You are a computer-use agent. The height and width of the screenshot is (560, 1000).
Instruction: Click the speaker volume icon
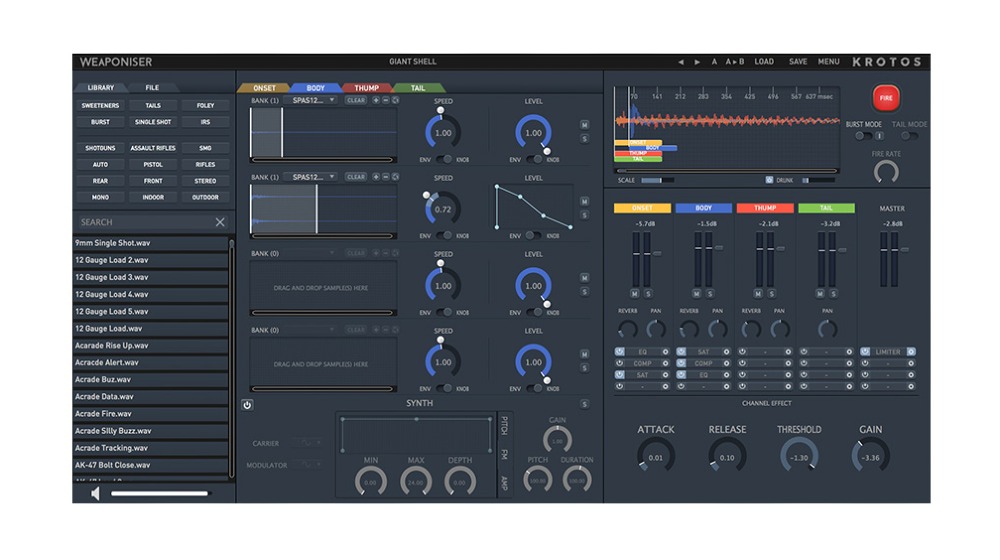tap(95, 494)
